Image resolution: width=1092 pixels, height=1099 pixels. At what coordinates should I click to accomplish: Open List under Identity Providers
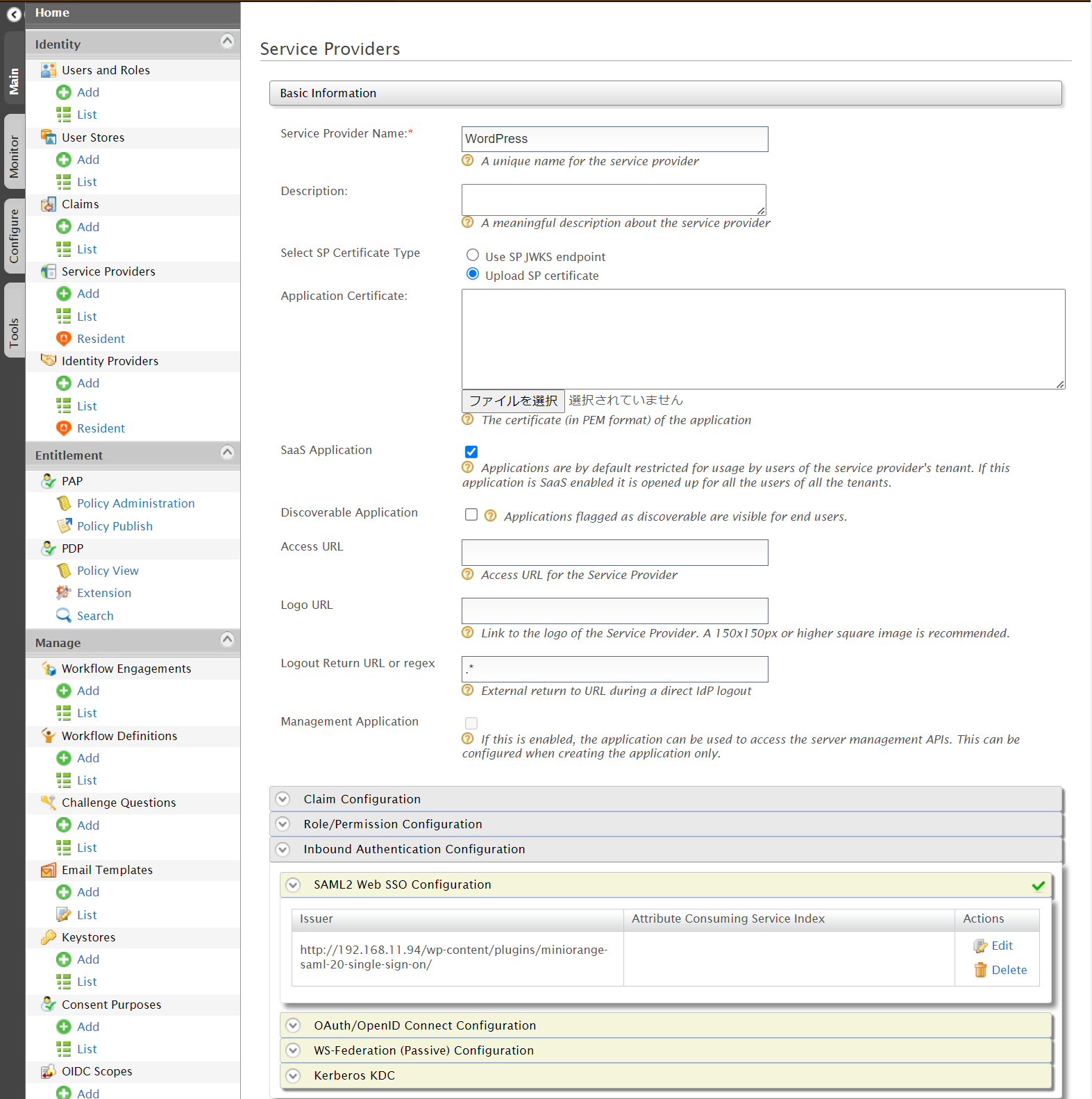point(87,406)
